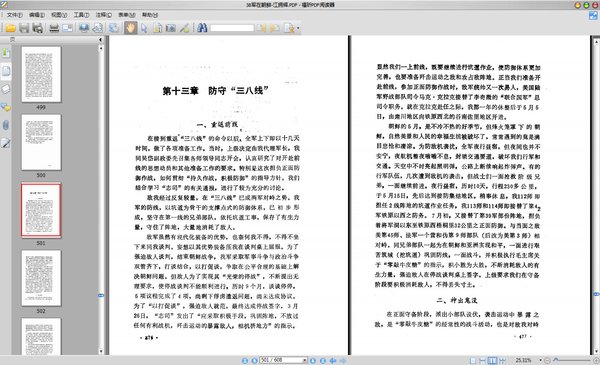This screenshot has width=600, height=365.
Task: Switch to single page view mode
Action: [x=473, y=360]
